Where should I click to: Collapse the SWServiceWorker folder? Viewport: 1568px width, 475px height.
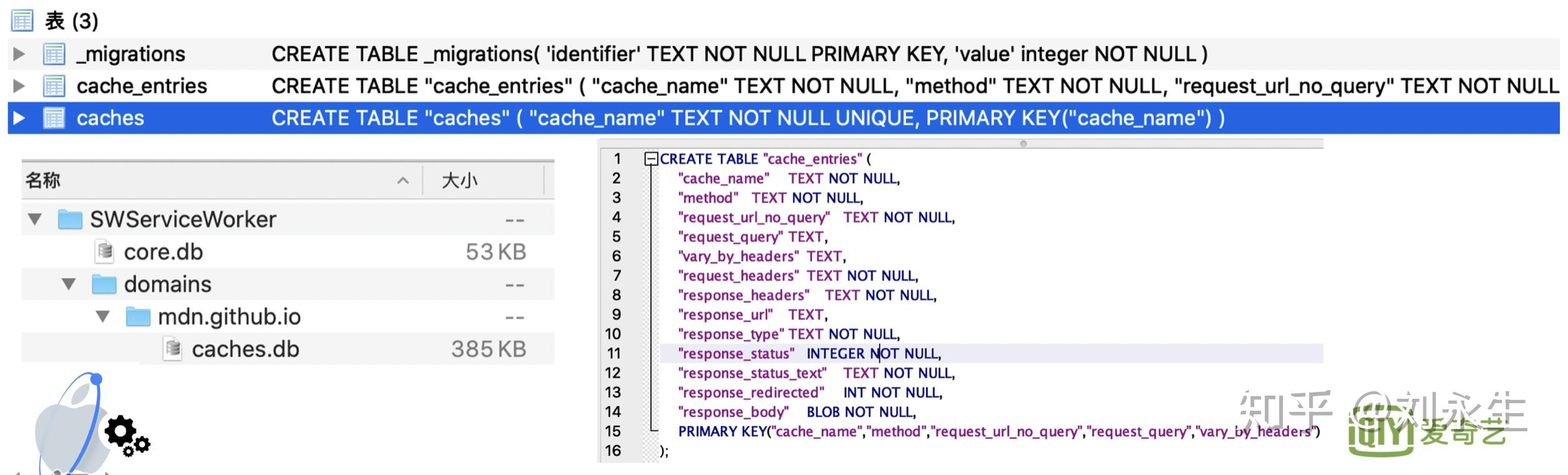coord(35,219)
